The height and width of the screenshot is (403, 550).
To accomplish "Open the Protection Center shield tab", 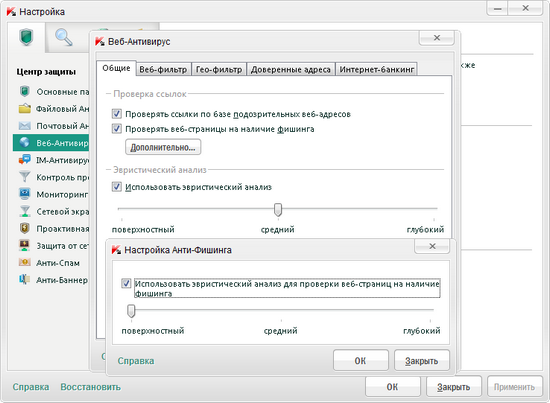I will point(26,38).
